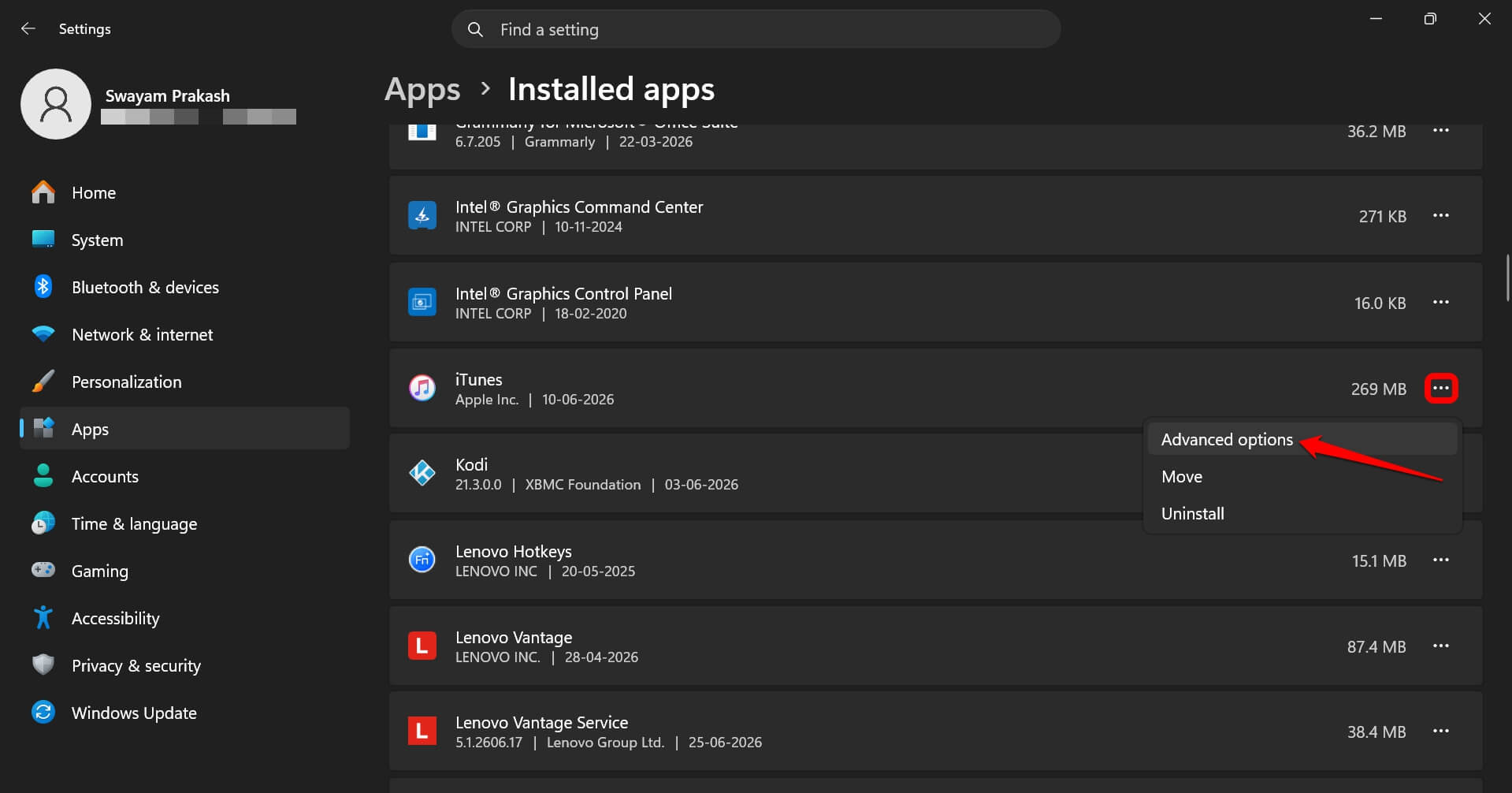This screenshot has height=793, width=1512.
Task: Choose Advanced options in iTunes menu
Action: pos(1302,439)
